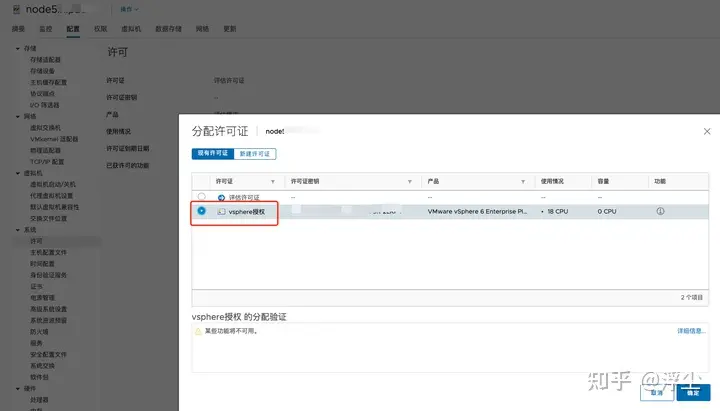
Task: Open the 操作 actions dropdown
Action: tap(129, 9)
